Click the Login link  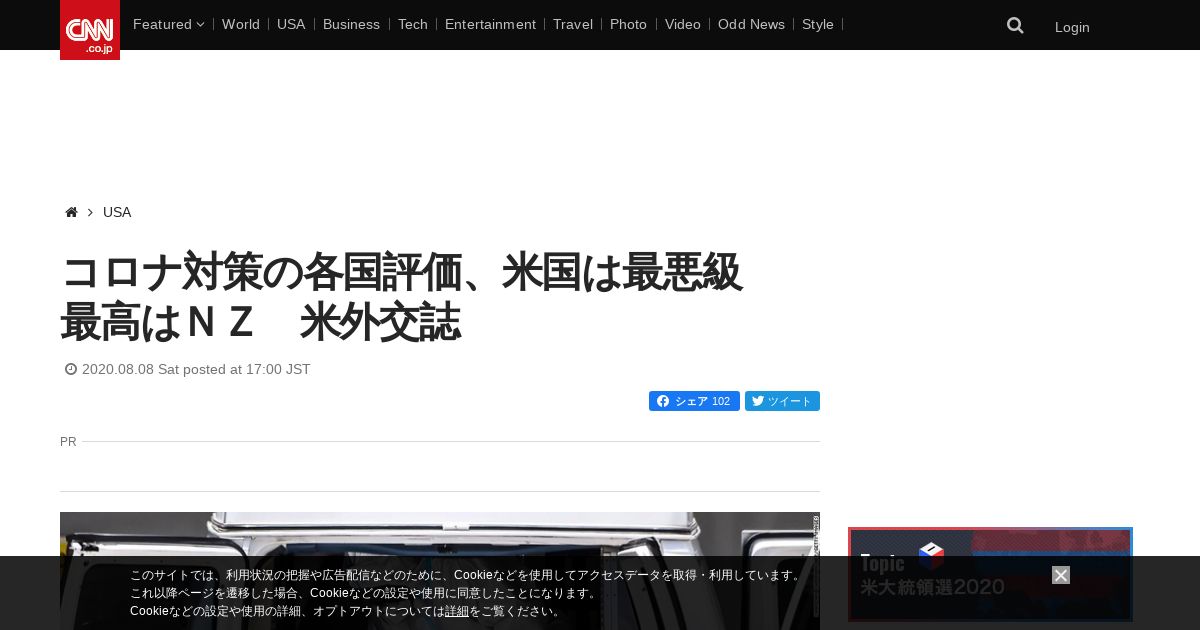pyautogui.click(x=1072, y=27)
